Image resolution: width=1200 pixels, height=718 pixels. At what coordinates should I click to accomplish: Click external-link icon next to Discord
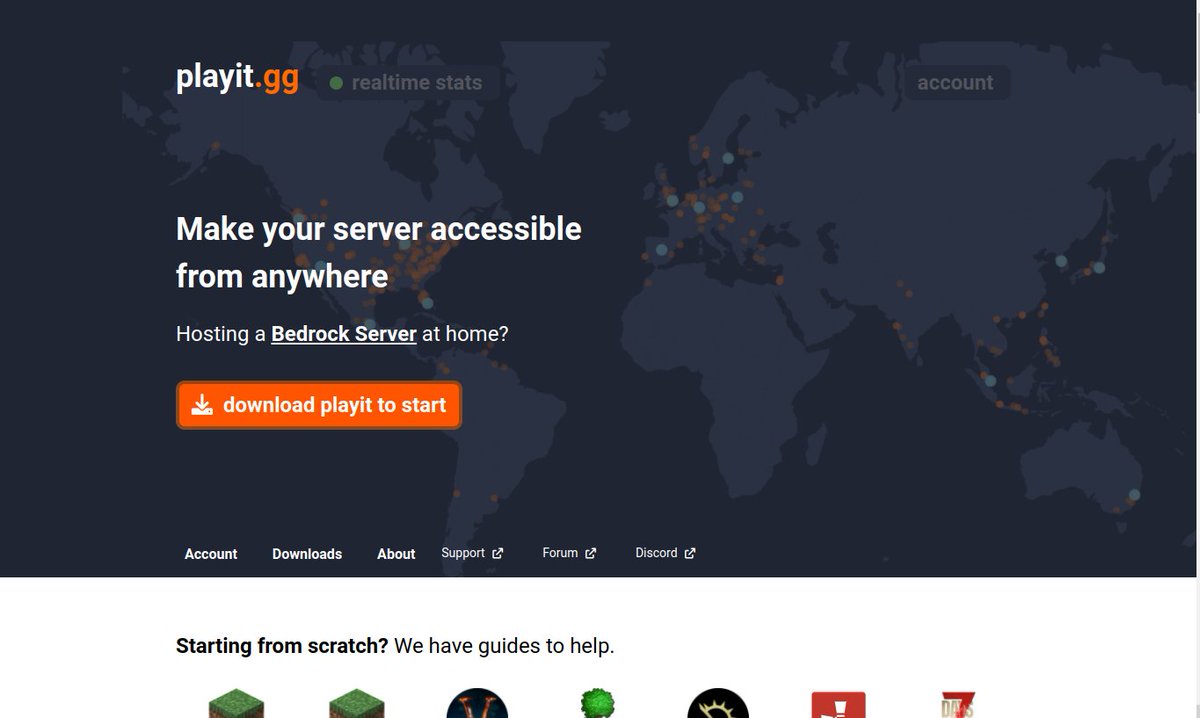[x=689, y=553]
